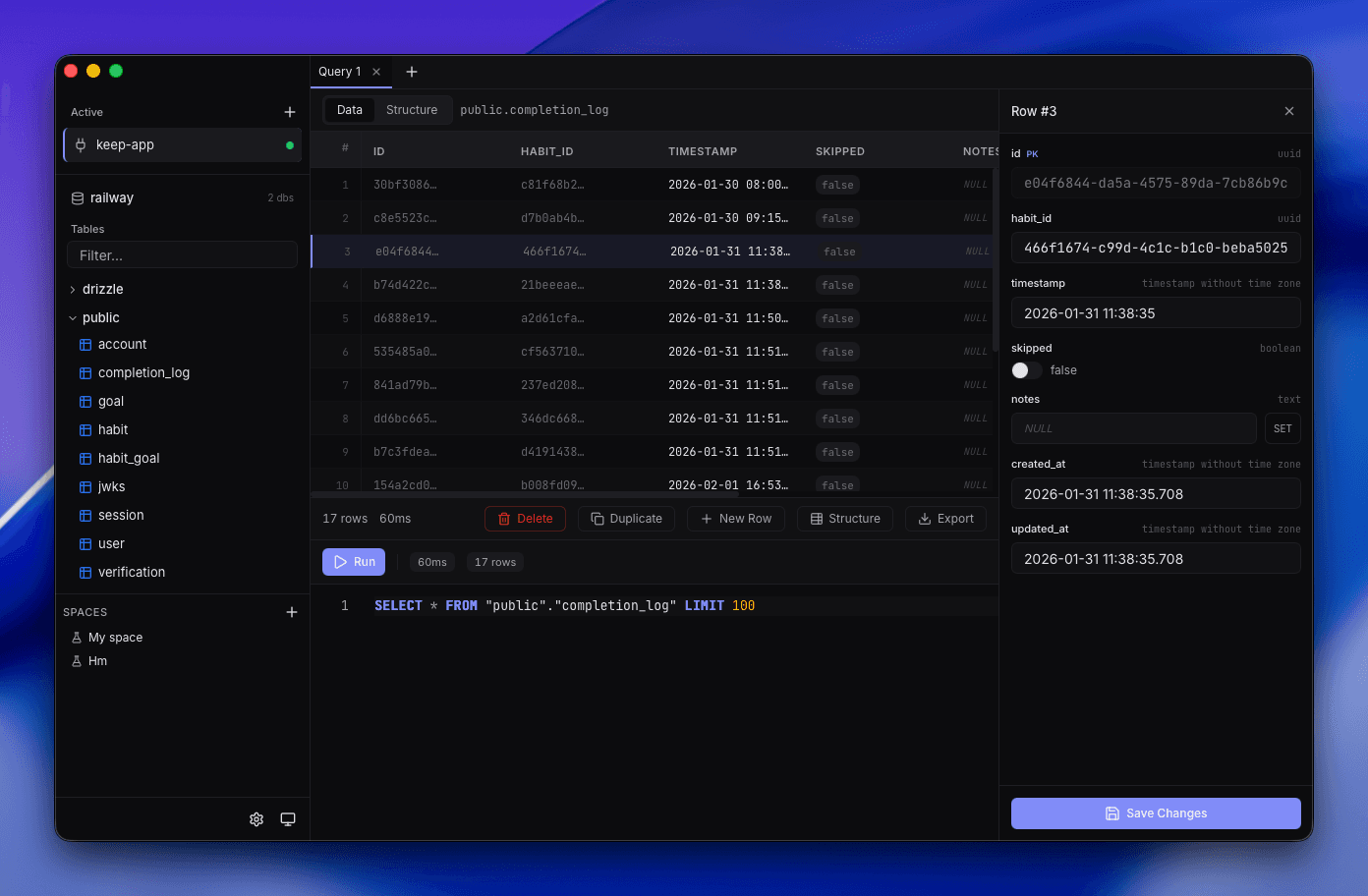Run the SQL query
1368x896 pixels.
click(x=353, y=561)
